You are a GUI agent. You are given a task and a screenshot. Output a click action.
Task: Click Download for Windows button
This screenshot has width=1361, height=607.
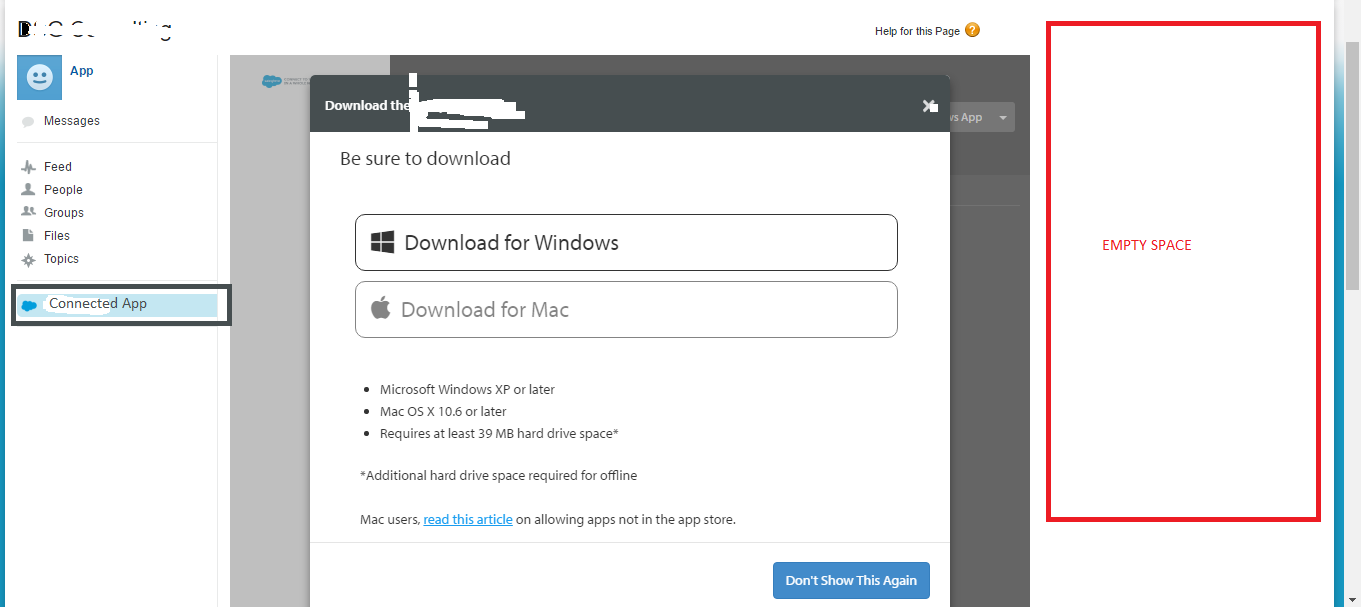coord(626,242)
